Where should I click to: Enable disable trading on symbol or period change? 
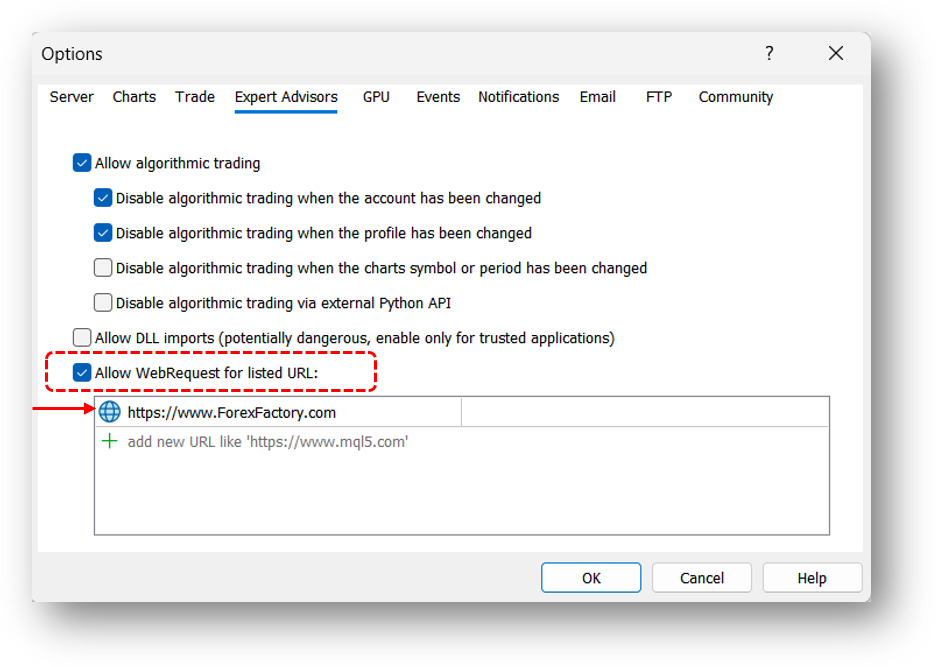103,268
